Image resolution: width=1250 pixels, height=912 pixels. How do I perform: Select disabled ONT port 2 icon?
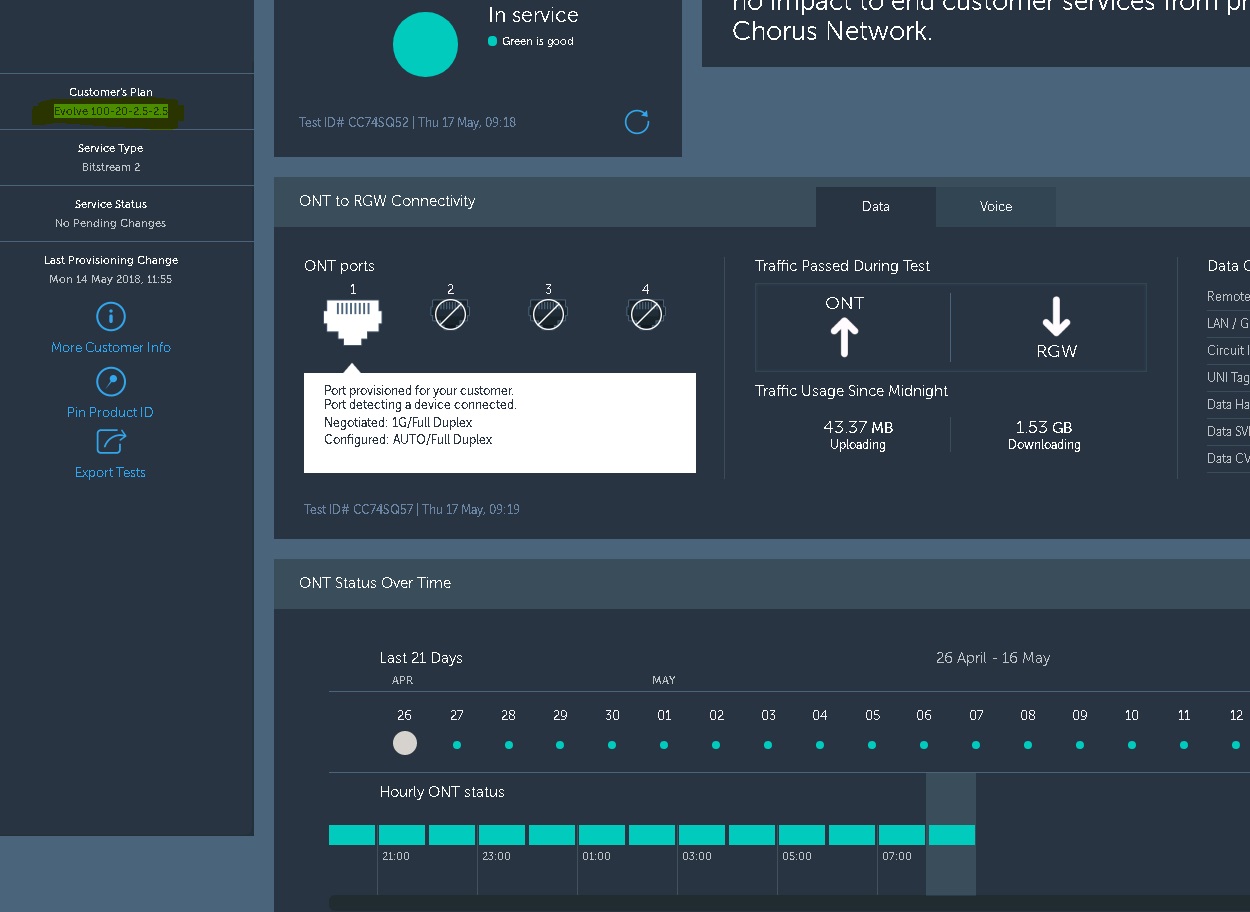(x=450, y=316)
